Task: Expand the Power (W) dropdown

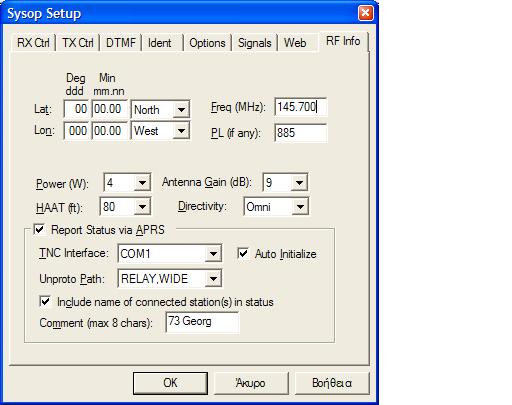Action: tap(142, 183)
